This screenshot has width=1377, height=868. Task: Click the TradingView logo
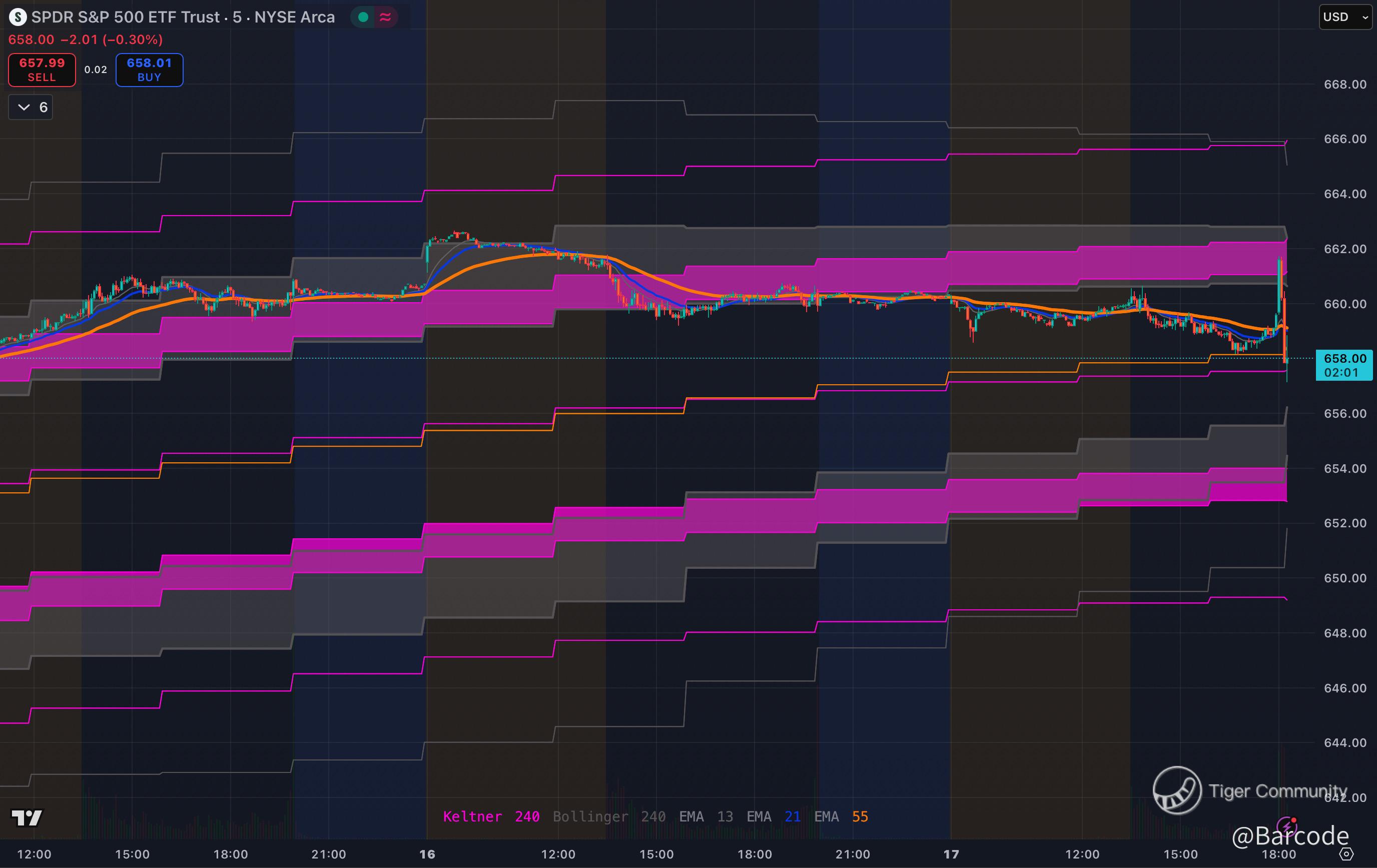point(27,817)
